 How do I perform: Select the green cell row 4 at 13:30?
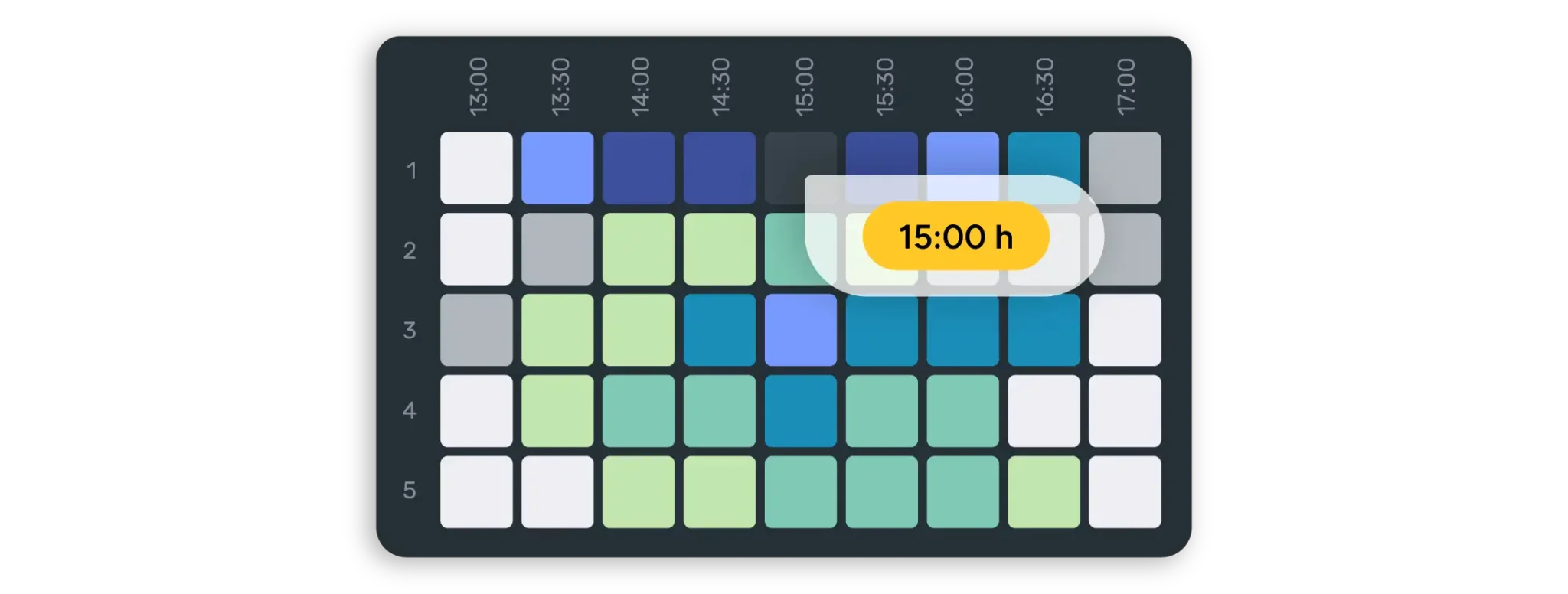557,411
